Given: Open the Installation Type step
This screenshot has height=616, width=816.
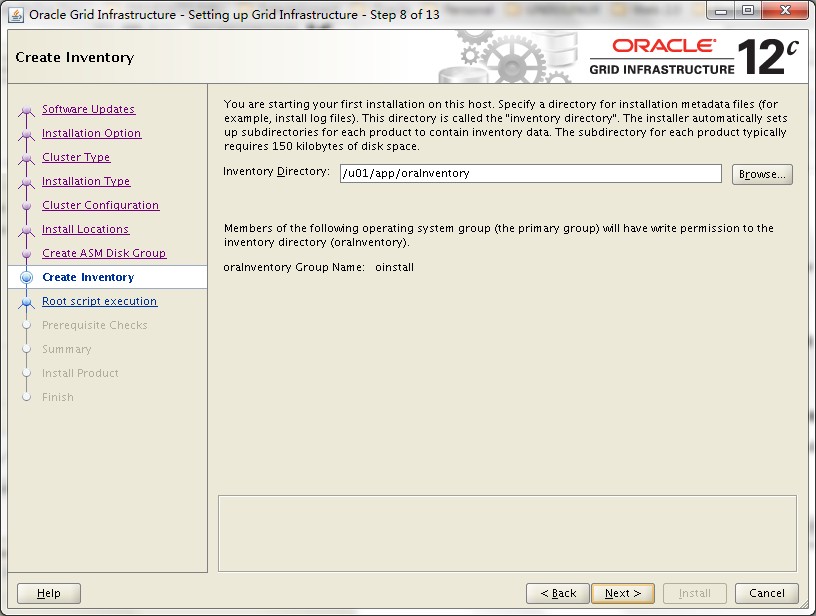Looking at the screenshot, I should coord(86,181).
